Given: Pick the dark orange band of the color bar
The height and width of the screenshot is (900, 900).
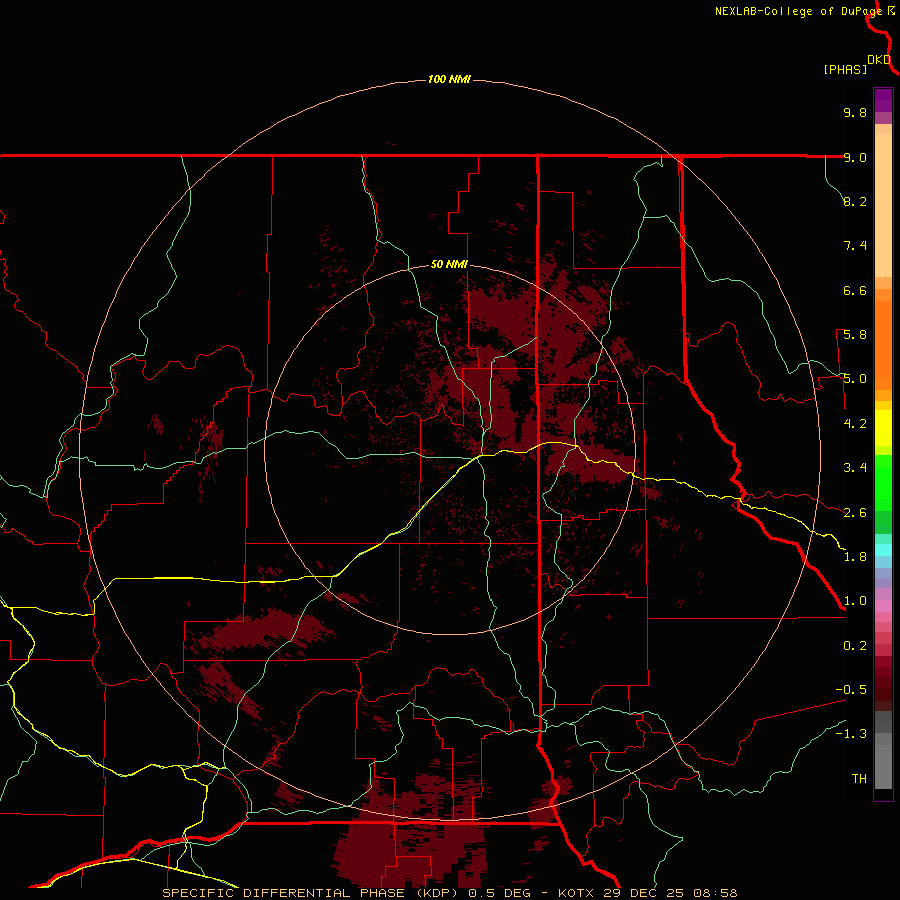Looking at the screenshot, I should tap(883, 345).
